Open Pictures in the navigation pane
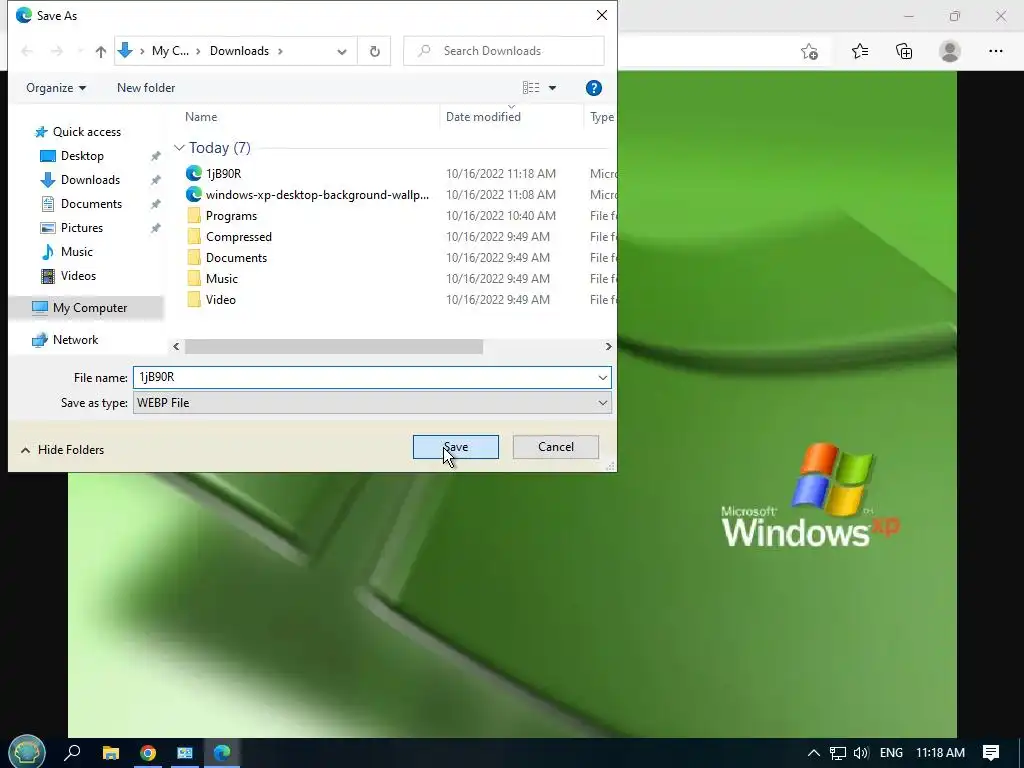1024x768 pixels. click(82, 228)
